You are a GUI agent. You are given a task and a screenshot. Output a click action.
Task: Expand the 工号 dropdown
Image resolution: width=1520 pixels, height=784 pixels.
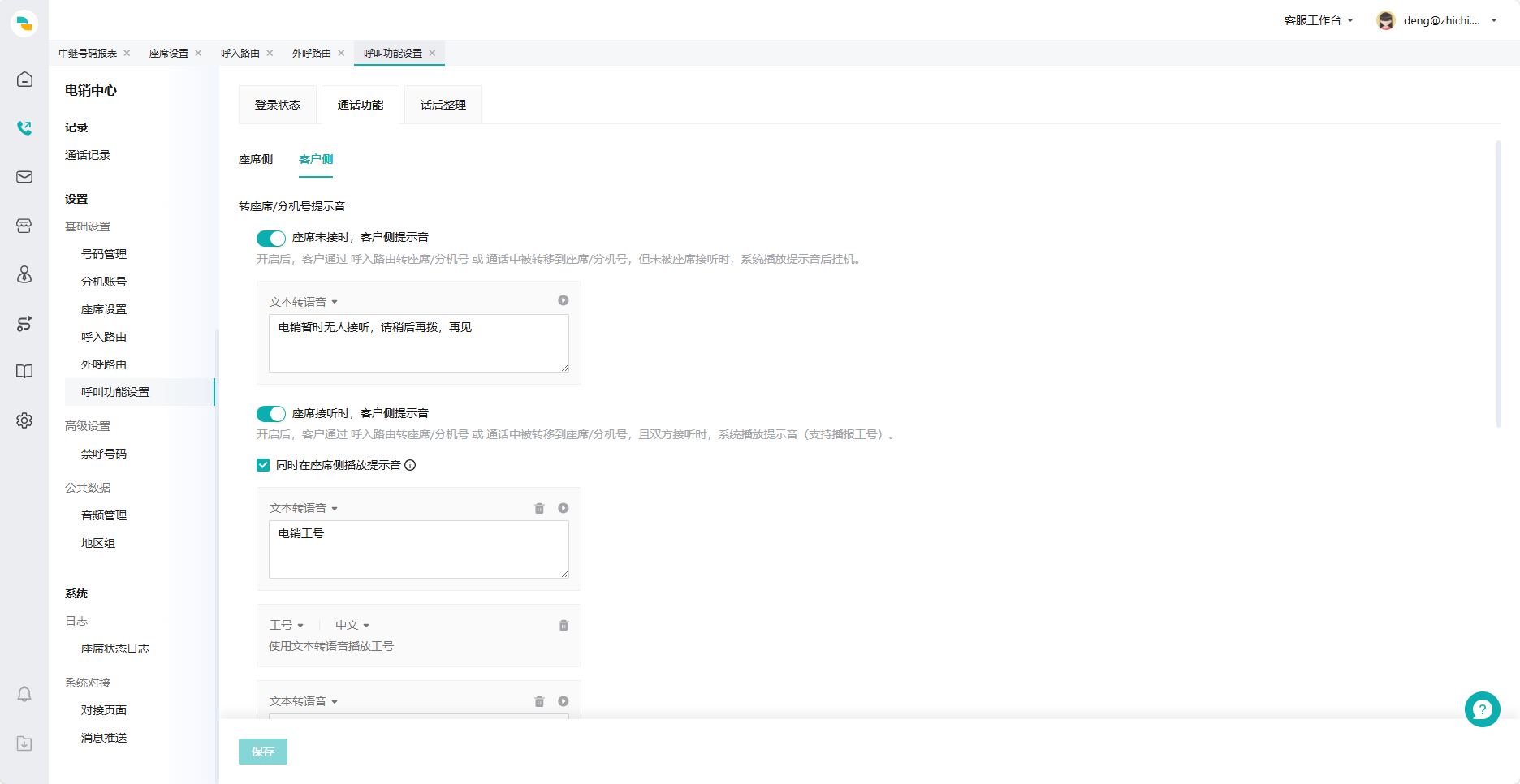(x=287, y=625)
